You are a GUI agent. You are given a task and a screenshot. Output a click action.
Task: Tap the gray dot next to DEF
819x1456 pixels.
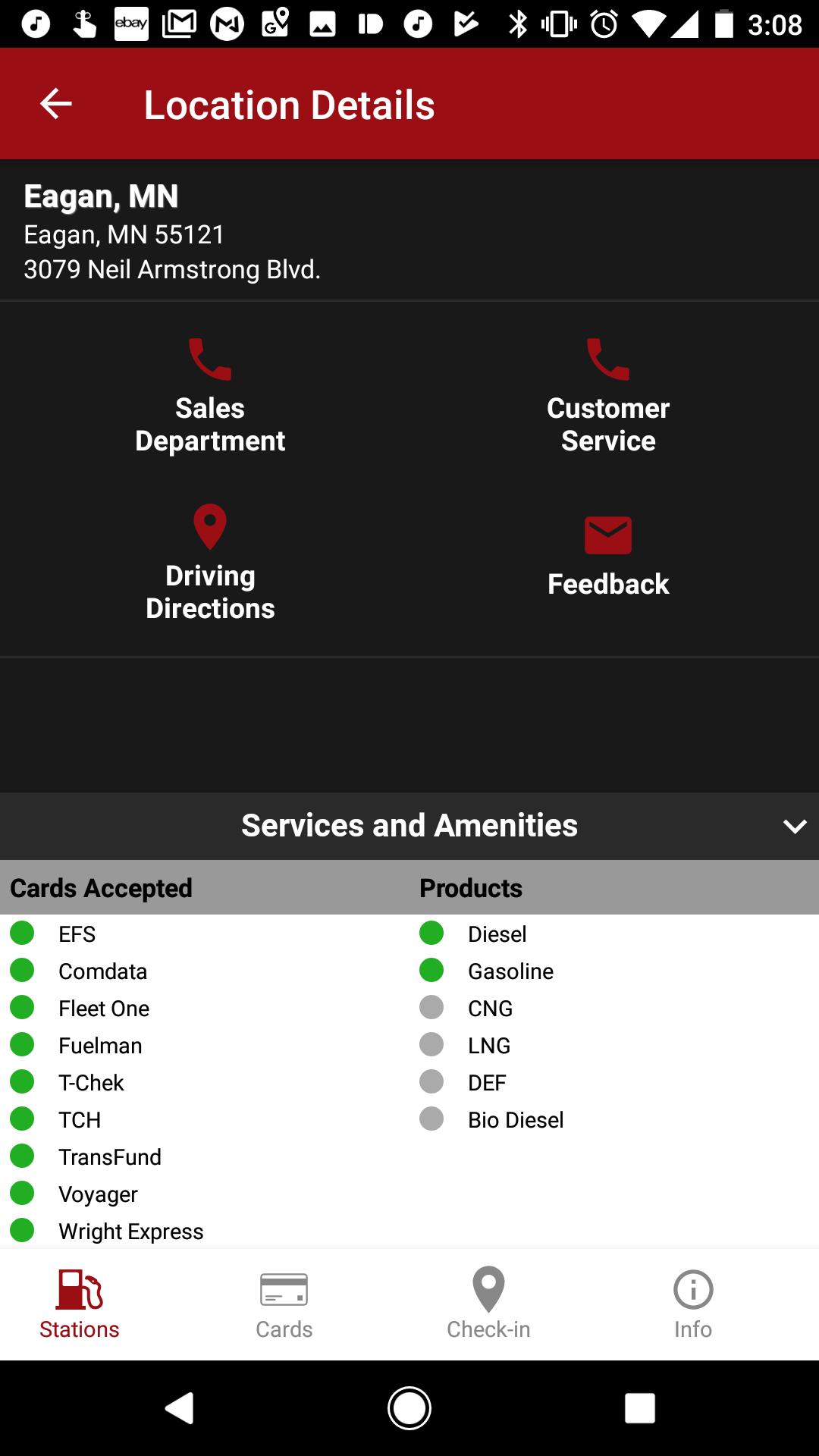431,1081
